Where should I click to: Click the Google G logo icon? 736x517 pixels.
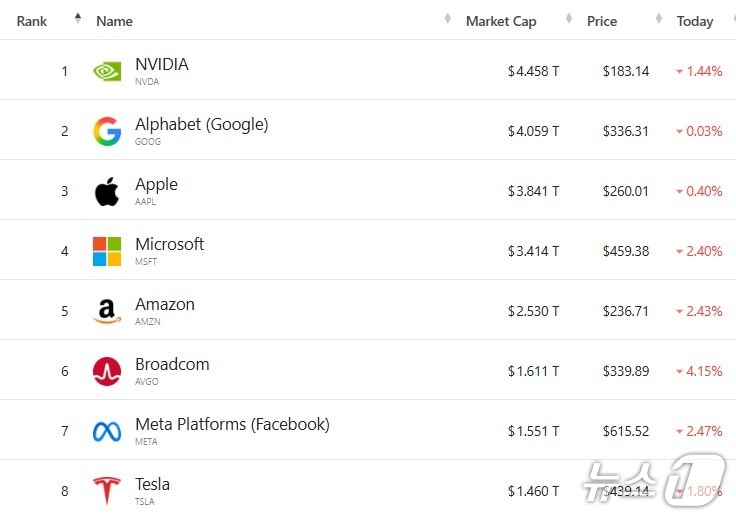107,131
